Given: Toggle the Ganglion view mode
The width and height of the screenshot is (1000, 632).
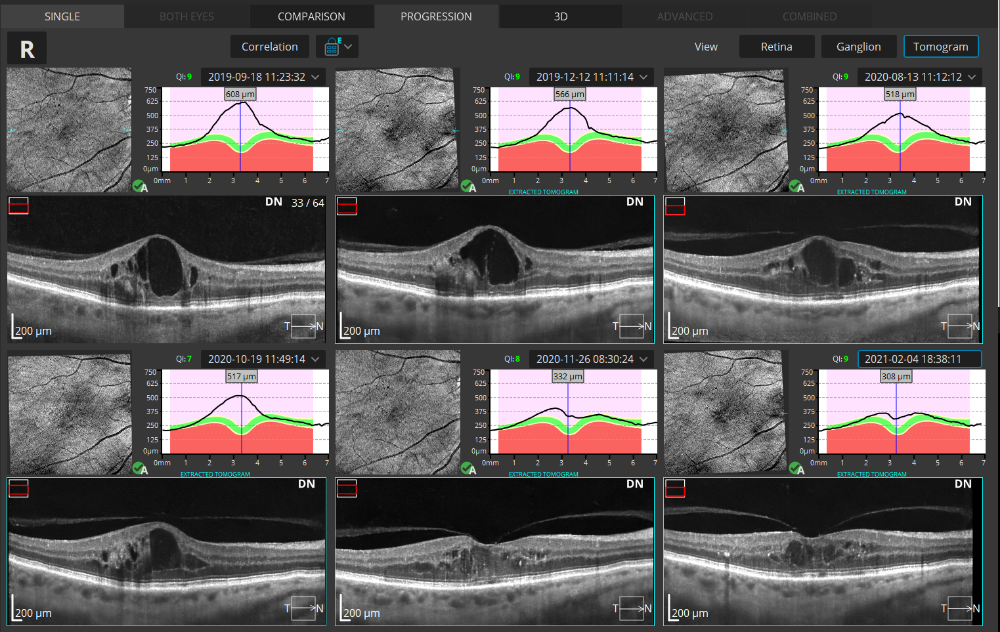Looking at the screenshot, I should coord(859,46).
